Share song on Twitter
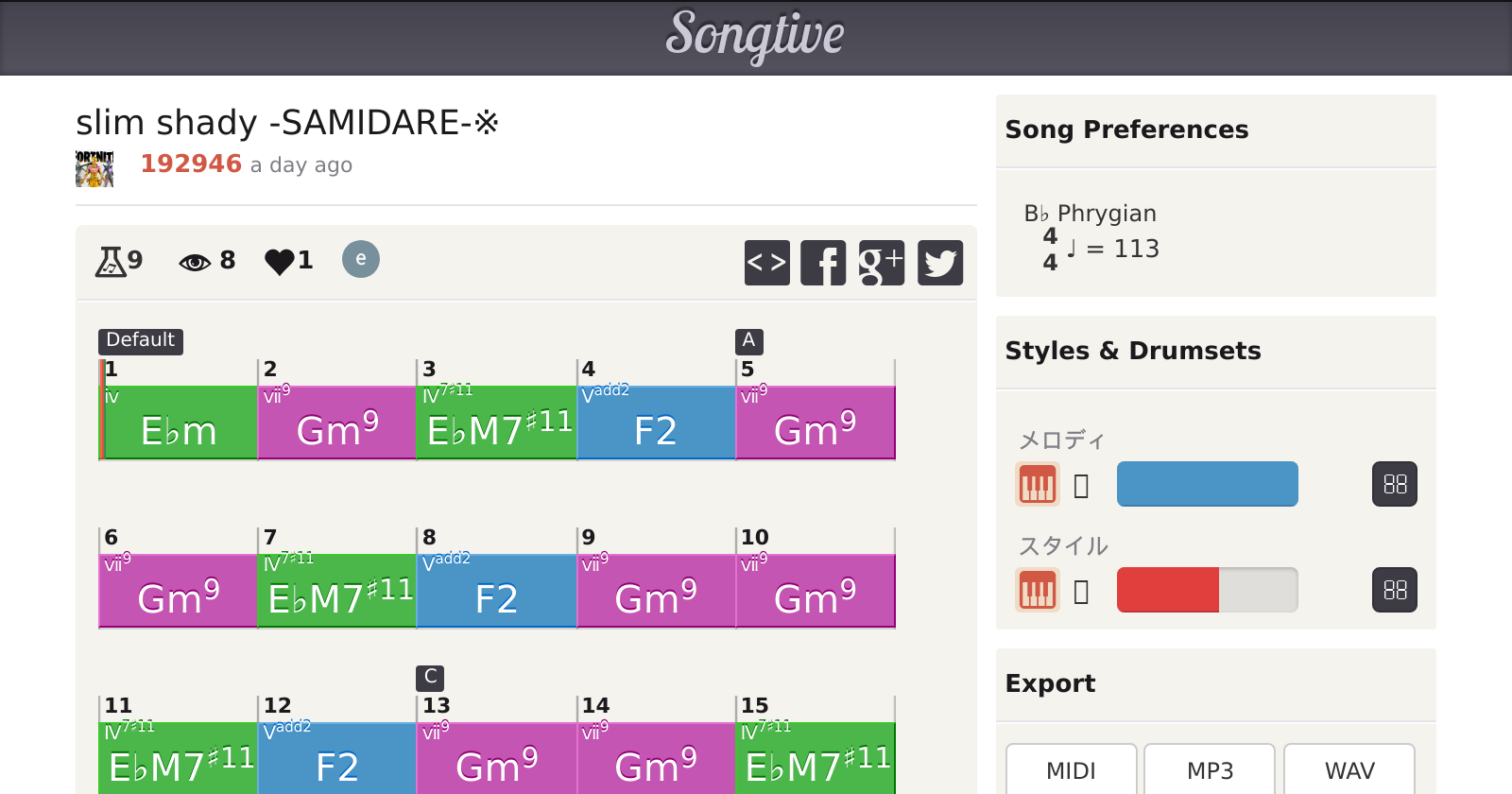 click(x=940, y=263)
